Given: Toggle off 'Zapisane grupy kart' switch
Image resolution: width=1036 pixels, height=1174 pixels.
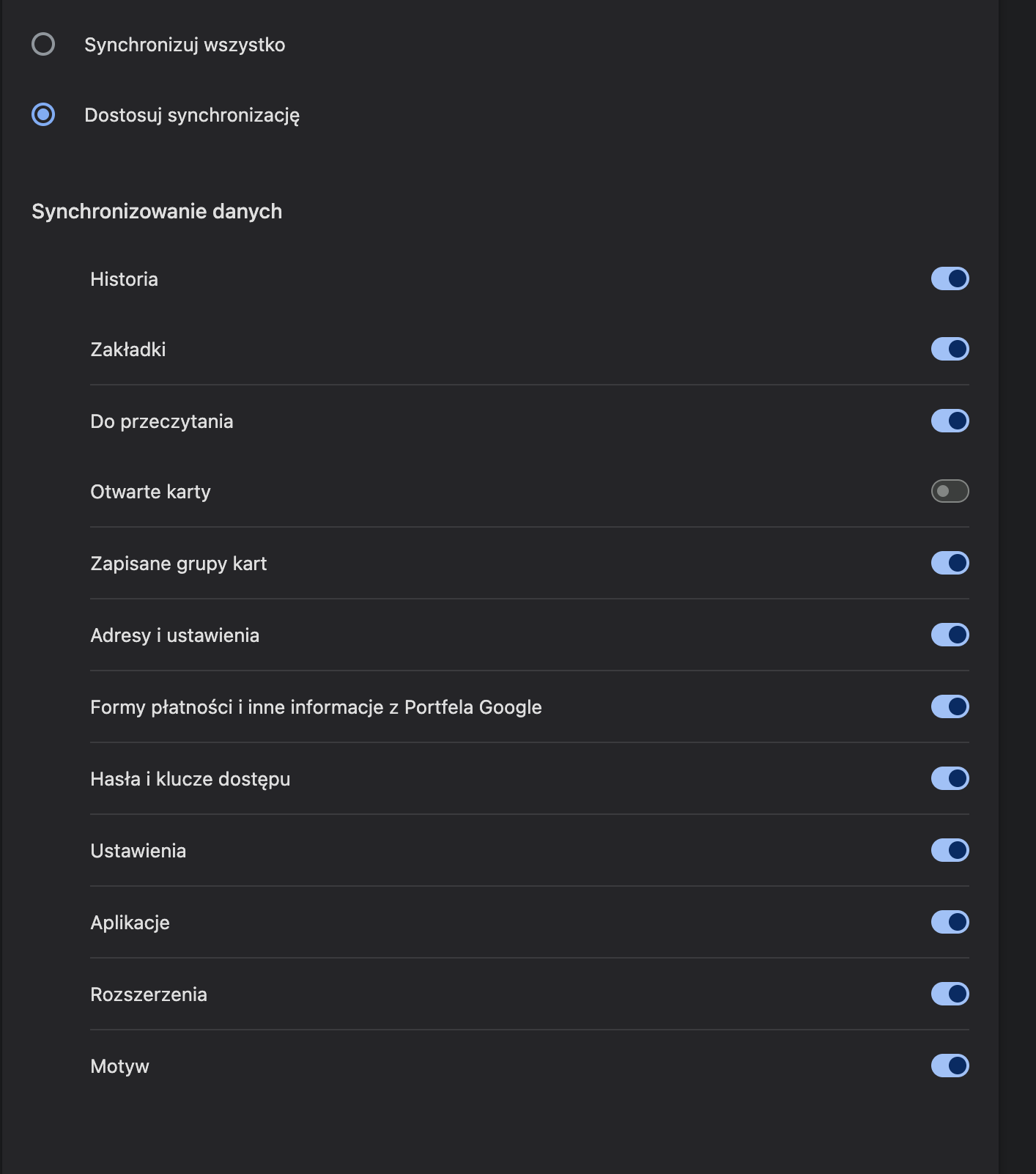Looking at the screenshot, I should 950,564.
